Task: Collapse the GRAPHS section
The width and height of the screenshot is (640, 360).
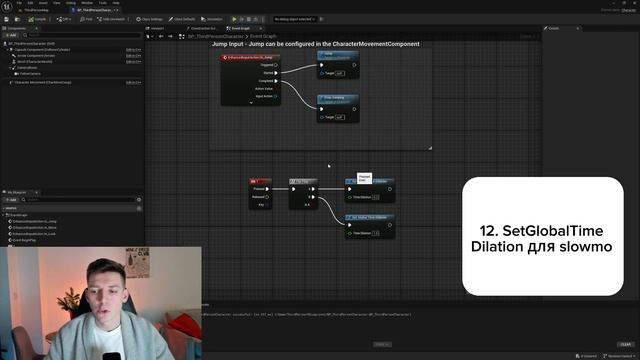Action: click(x=4, y=208)
